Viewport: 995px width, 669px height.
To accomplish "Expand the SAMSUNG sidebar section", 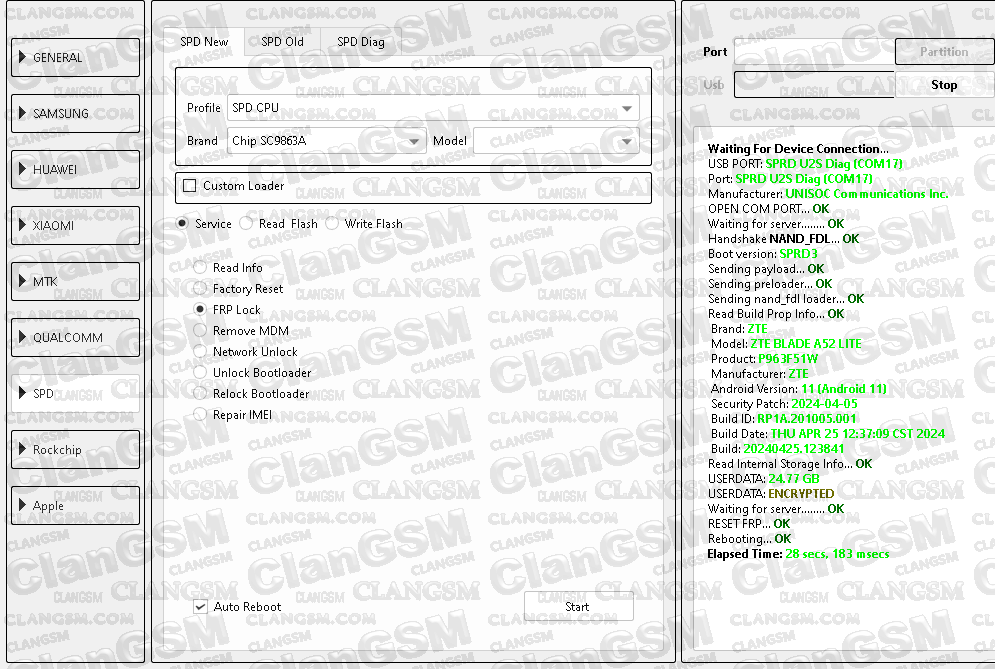I will pos(75,114).
